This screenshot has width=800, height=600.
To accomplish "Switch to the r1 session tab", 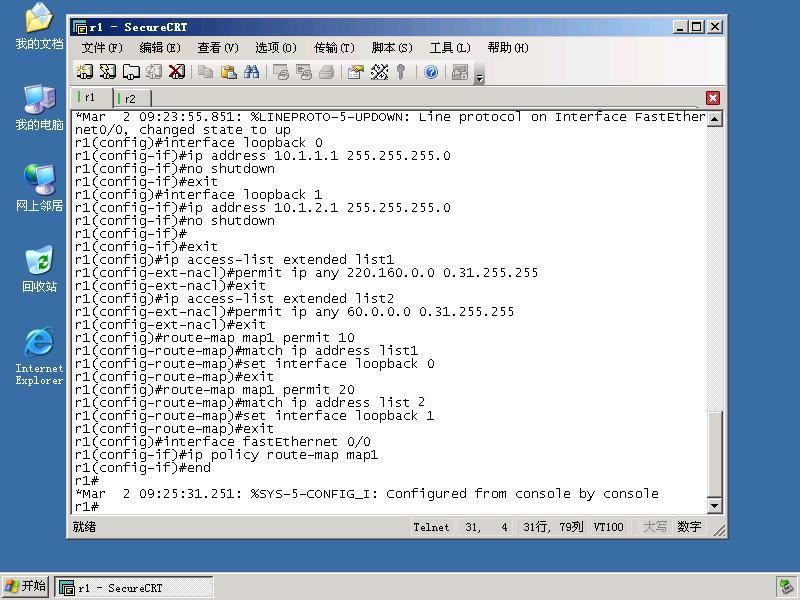I will click(92, 97).
